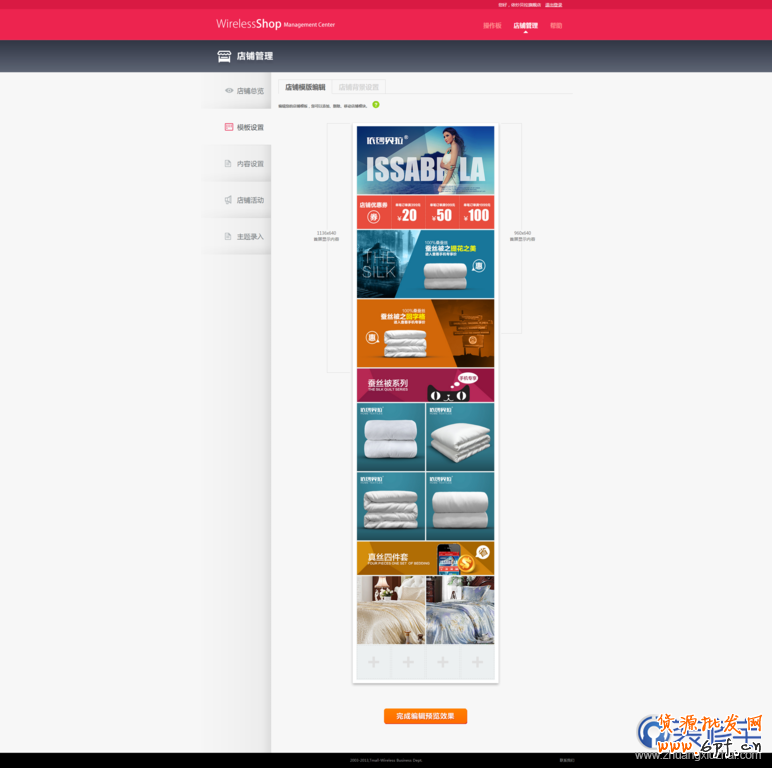Image resolution: width=772 pixels, height=768 pixels.
Task: Click the round 券 coupon icon
Action: pos(373,216)
